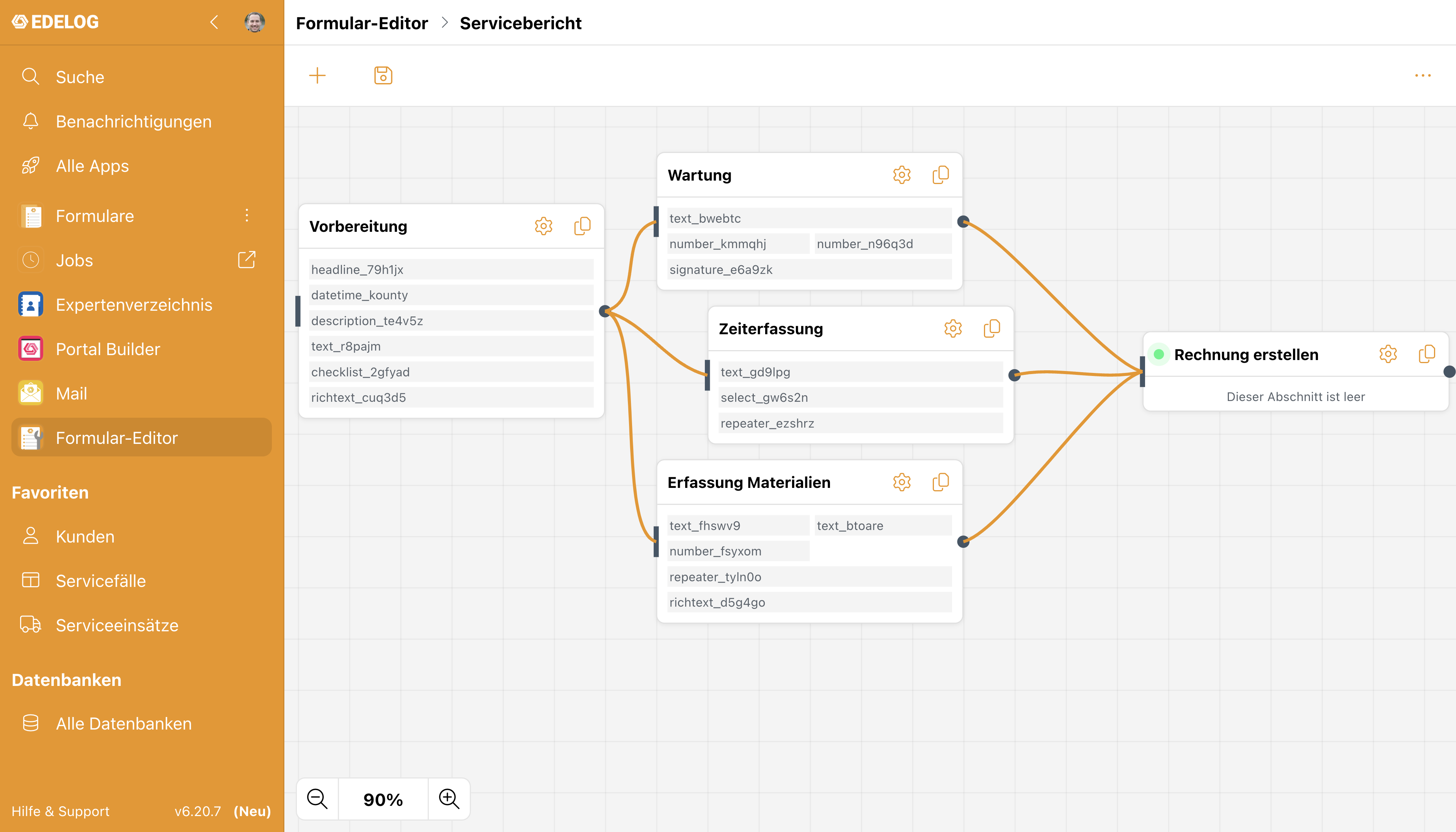
Task: Zoom in the canvas with magnifier plus
Action: tap(449, 799)
